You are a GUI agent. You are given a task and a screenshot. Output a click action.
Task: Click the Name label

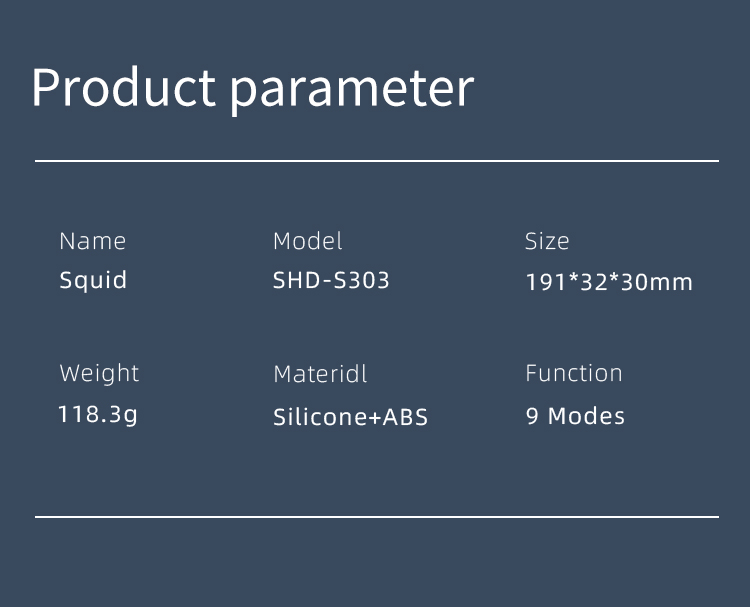point(93,241)
